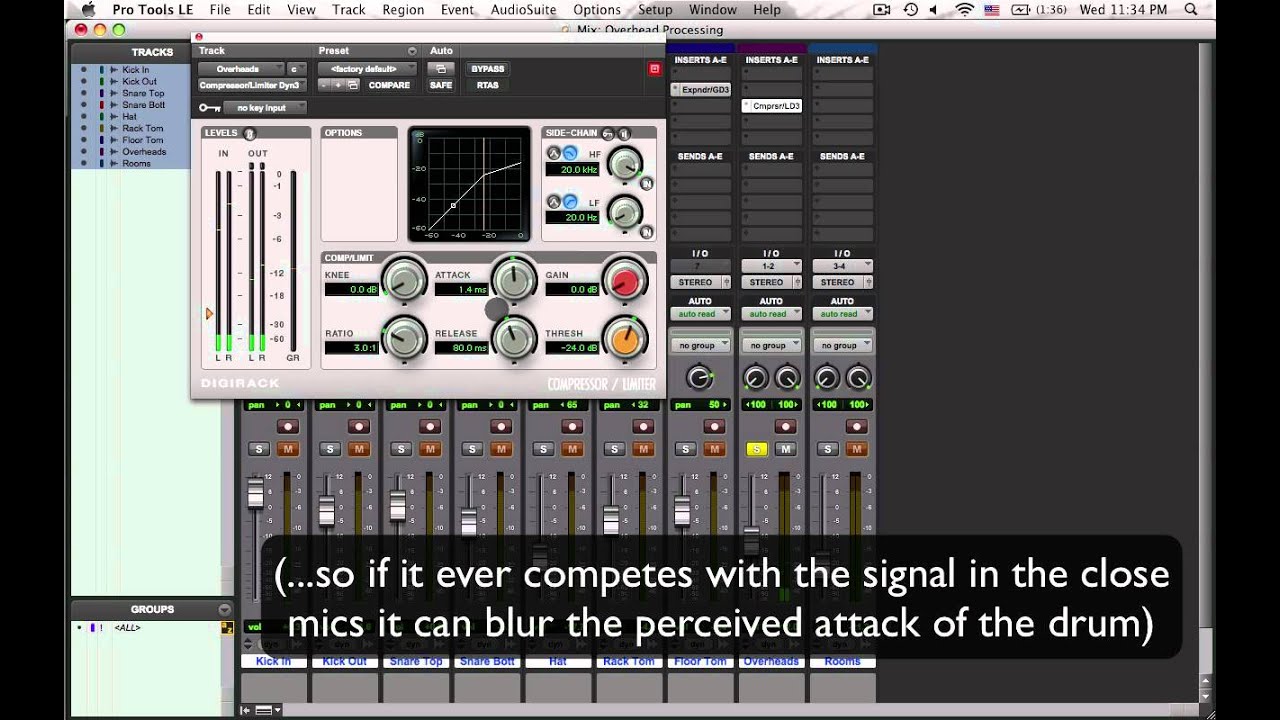
Task: Open Rooms no group dropdown
Action: pos(842,345)
